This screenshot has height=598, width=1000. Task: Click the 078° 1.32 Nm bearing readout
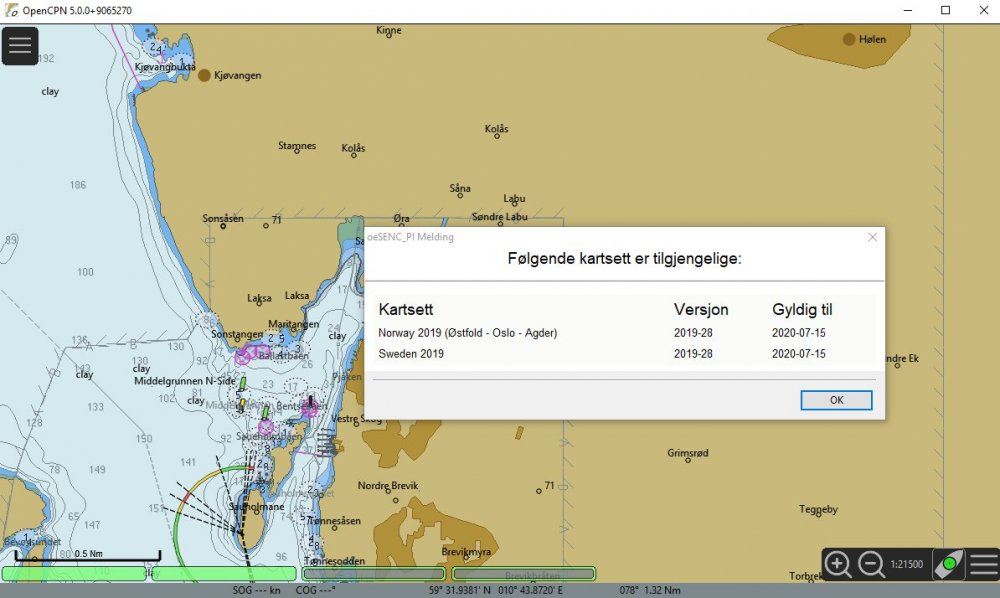point(650,590)
